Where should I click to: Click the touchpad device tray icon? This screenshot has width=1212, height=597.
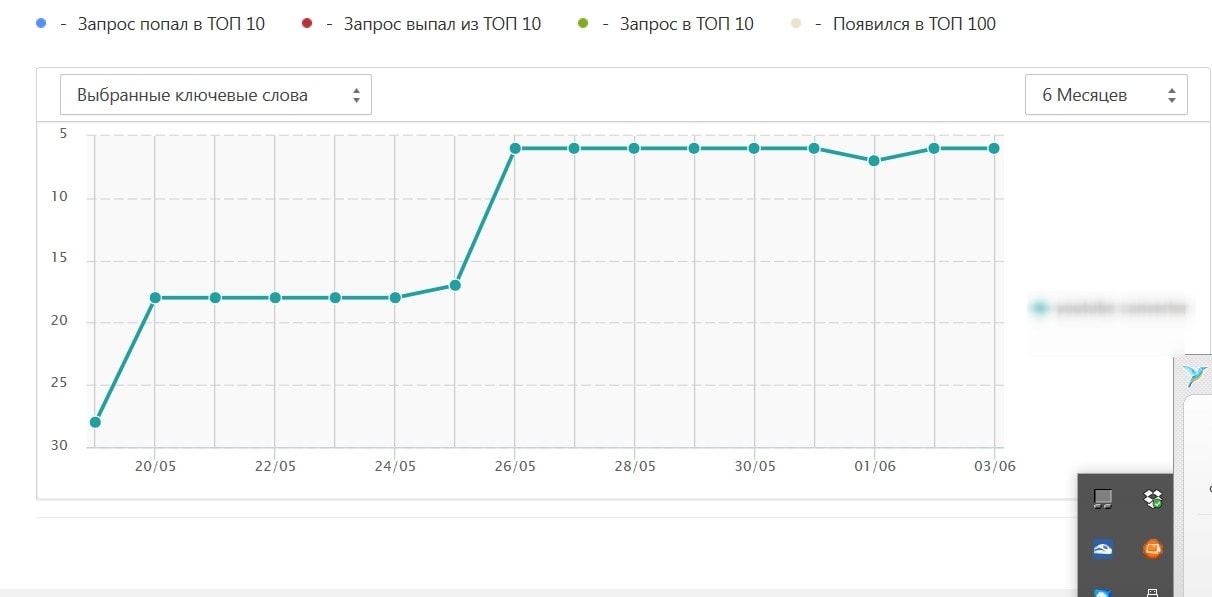click(x=1103, y=498)
